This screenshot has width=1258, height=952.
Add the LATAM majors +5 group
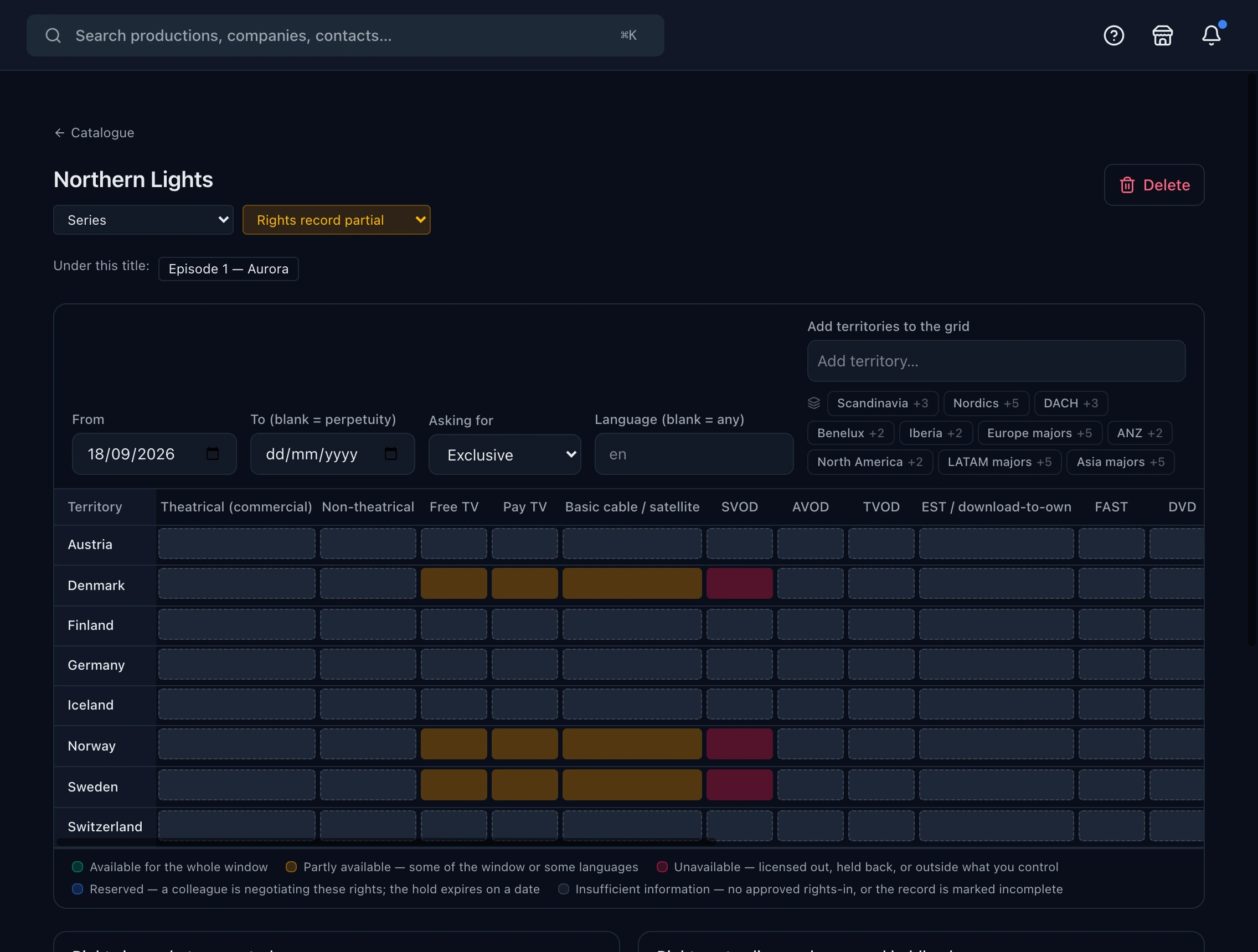pos(999,462)
